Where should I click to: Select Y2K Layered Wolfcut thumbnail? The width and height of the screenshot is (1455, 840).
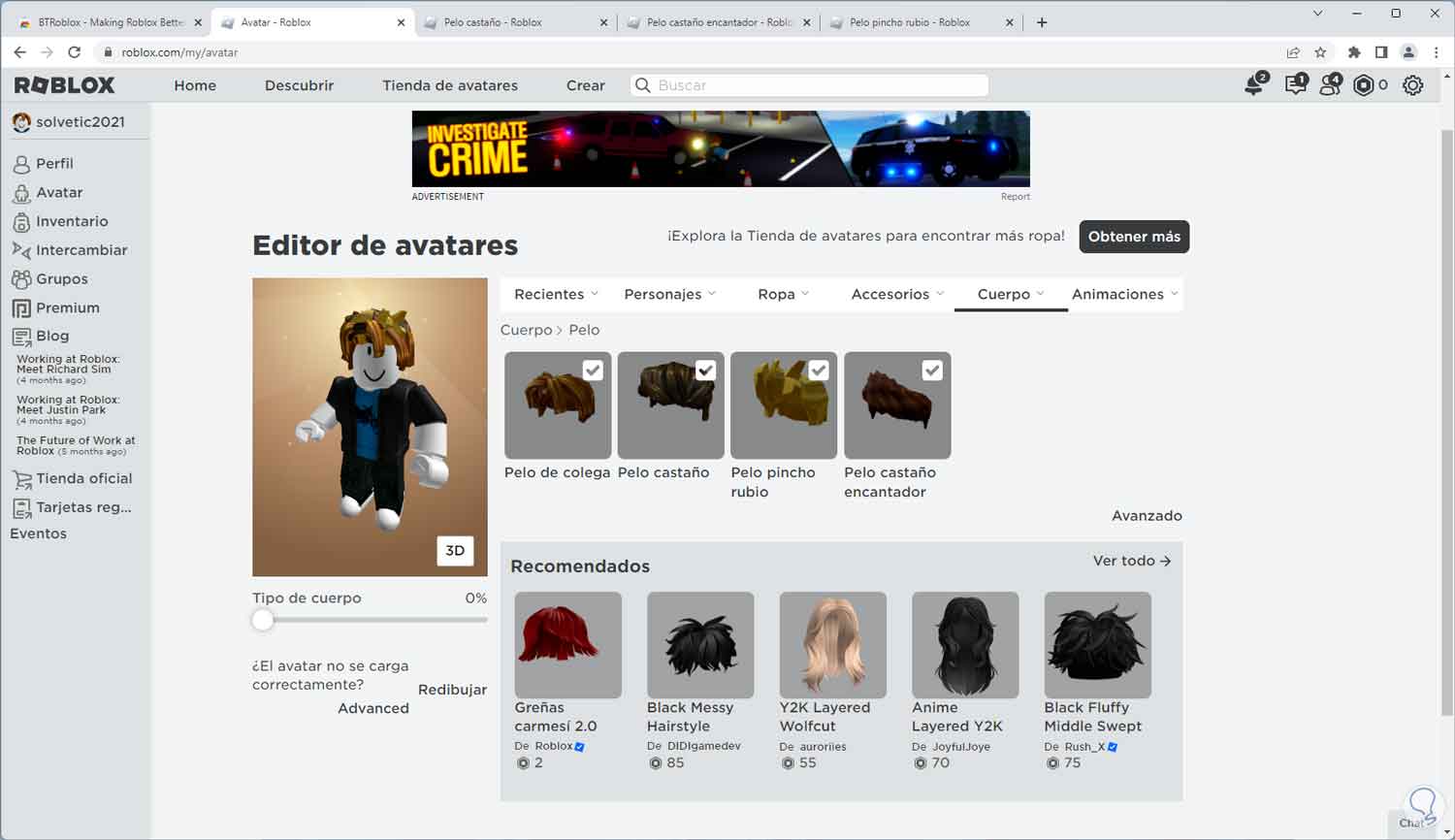832,645
